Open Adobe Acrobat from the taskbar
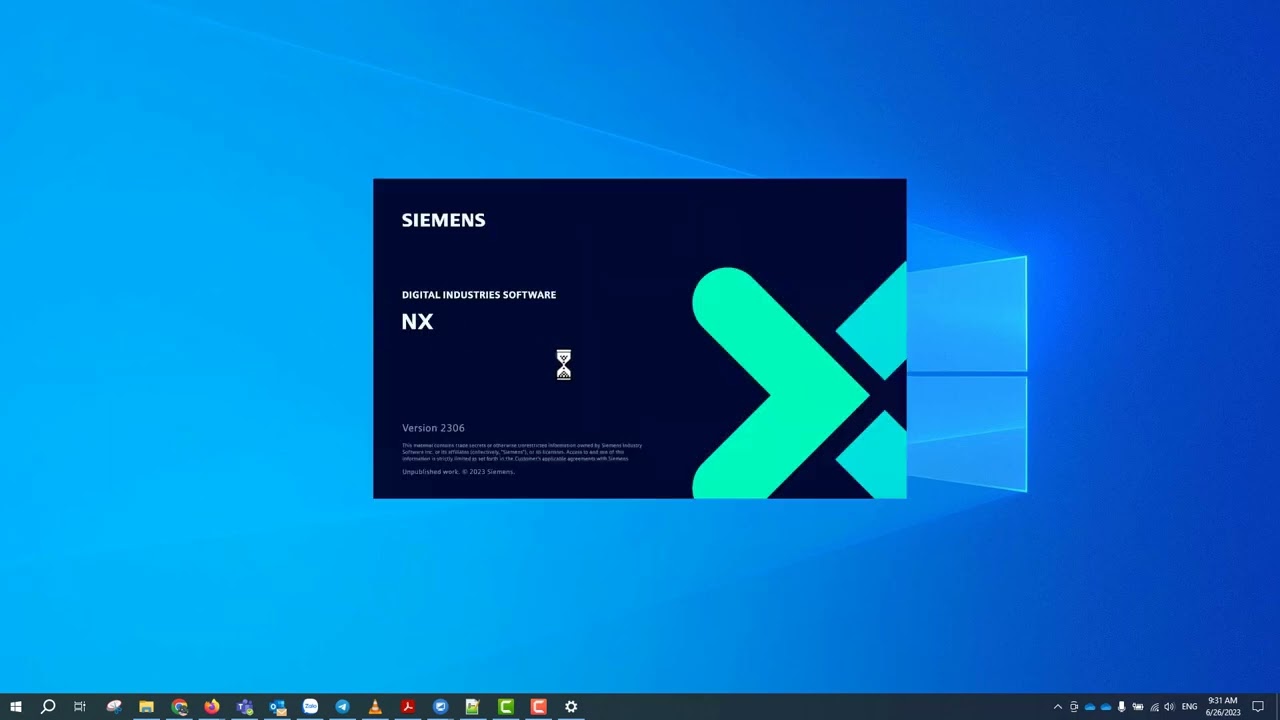 coord(408,707)
